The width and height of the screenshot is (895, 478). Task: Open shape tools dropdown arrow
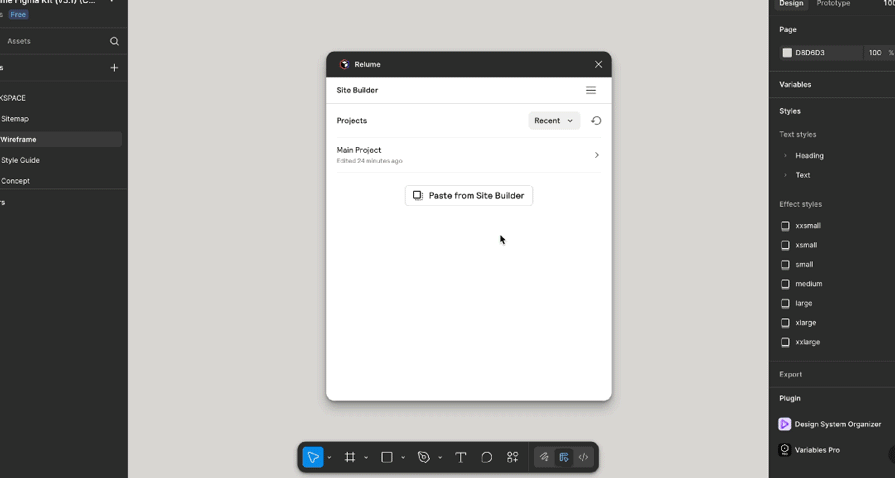[403, 457]
